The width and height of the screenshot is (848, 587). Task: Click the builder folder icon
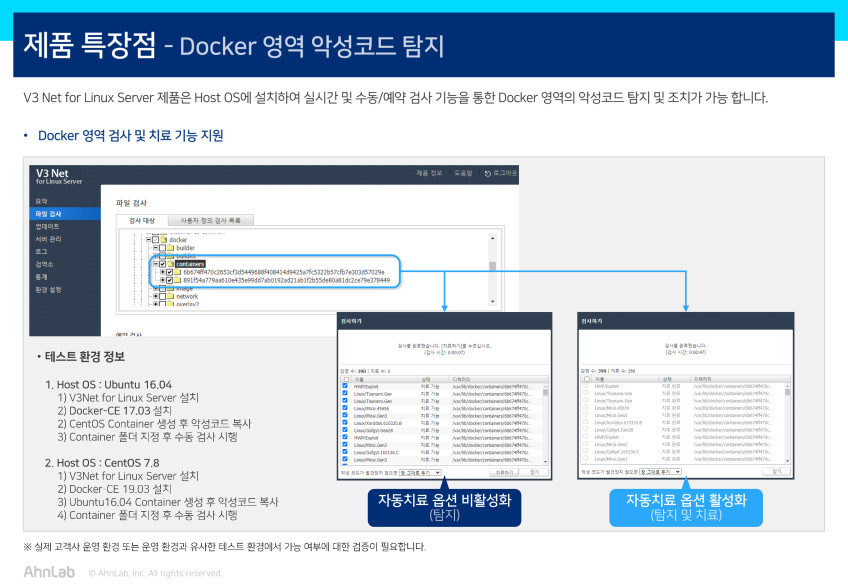click(170, 248)
